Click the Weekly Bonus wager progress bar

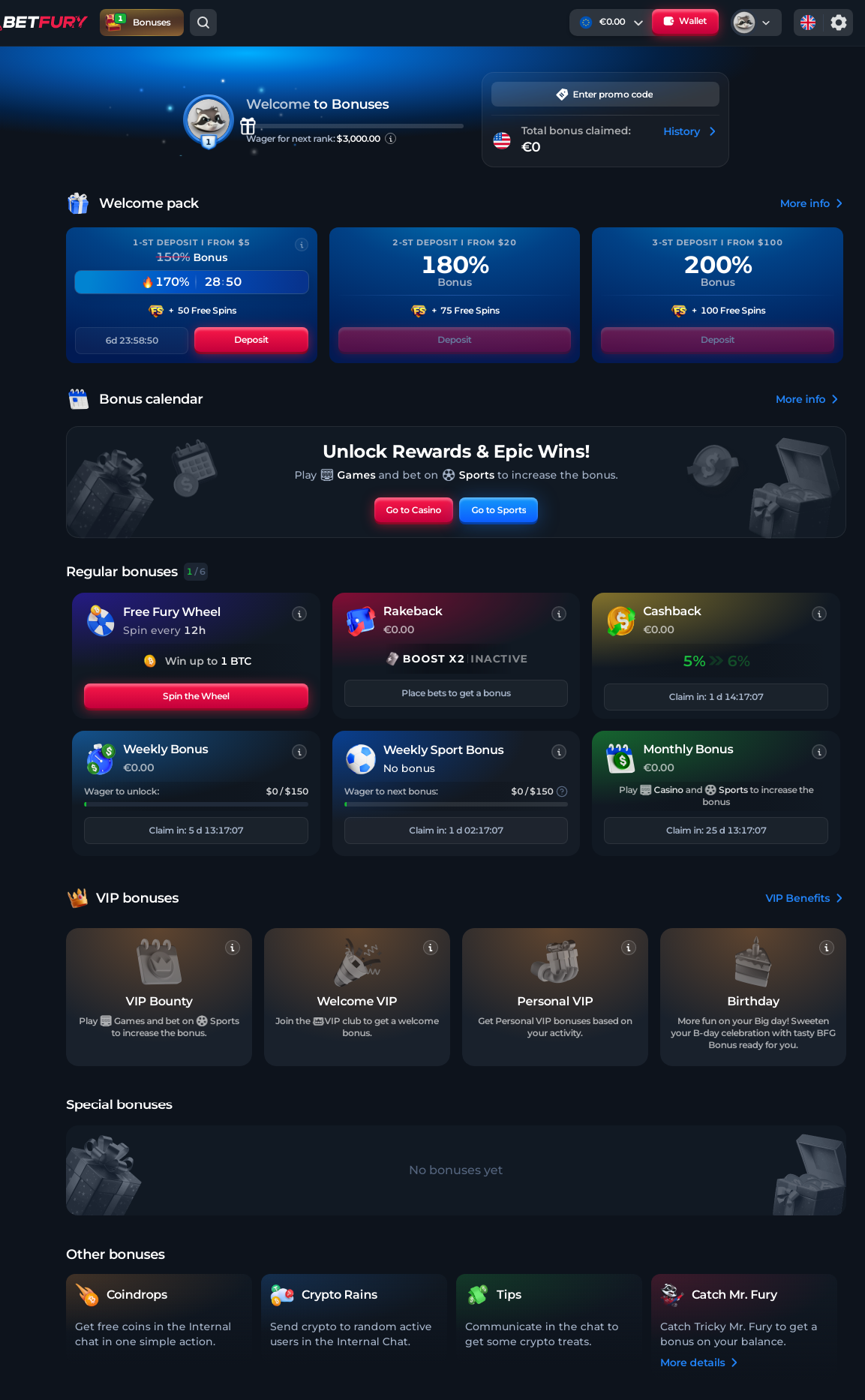click(x=196, y=804)
